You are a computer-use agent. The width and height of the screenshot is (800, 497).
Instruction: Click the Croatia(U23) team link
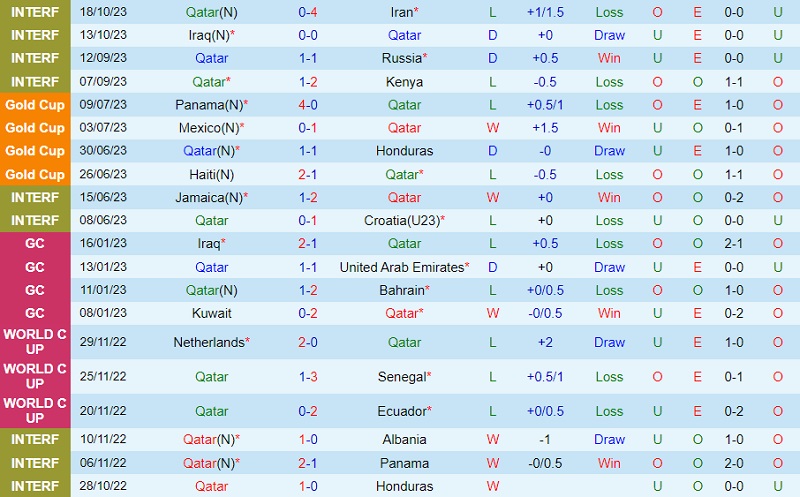(404, 220)
